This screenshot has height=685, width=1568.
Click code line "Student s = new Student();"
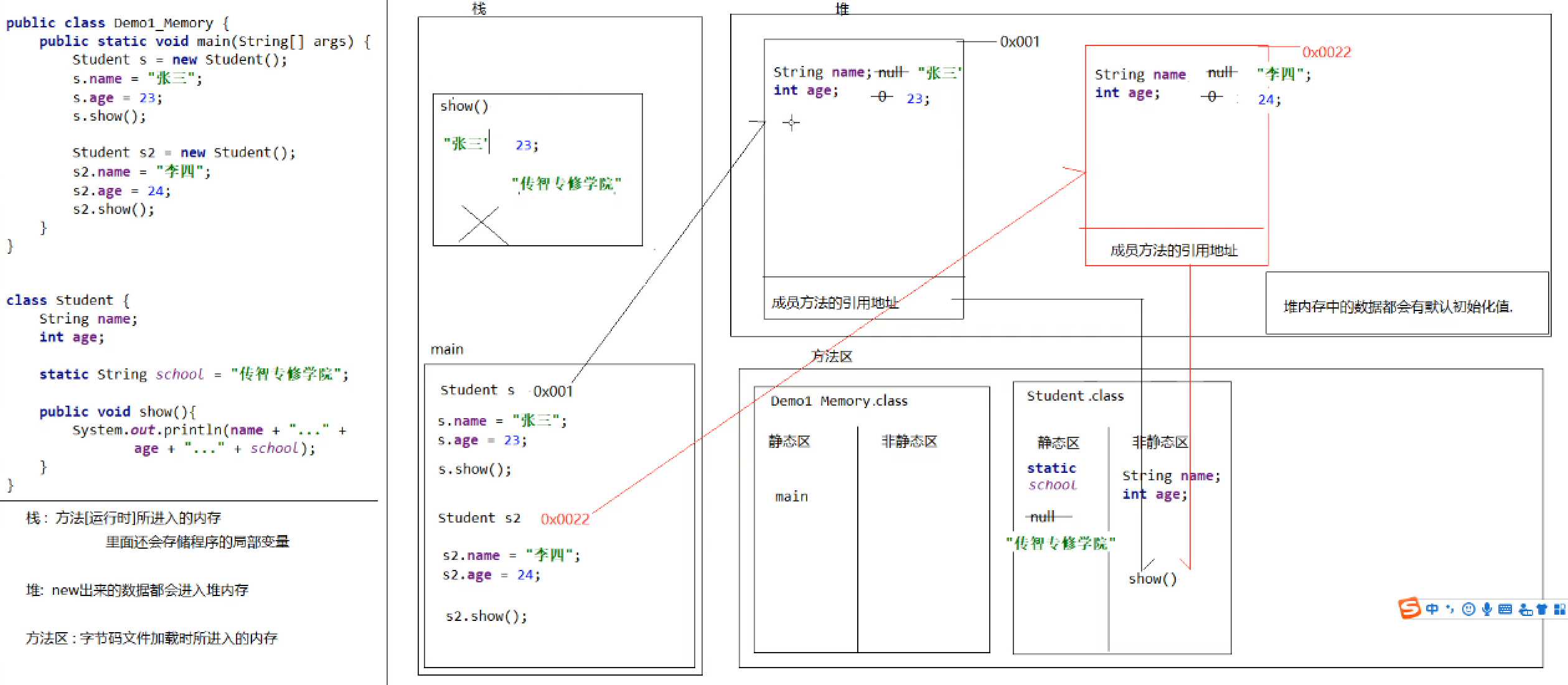click(180, 60)
